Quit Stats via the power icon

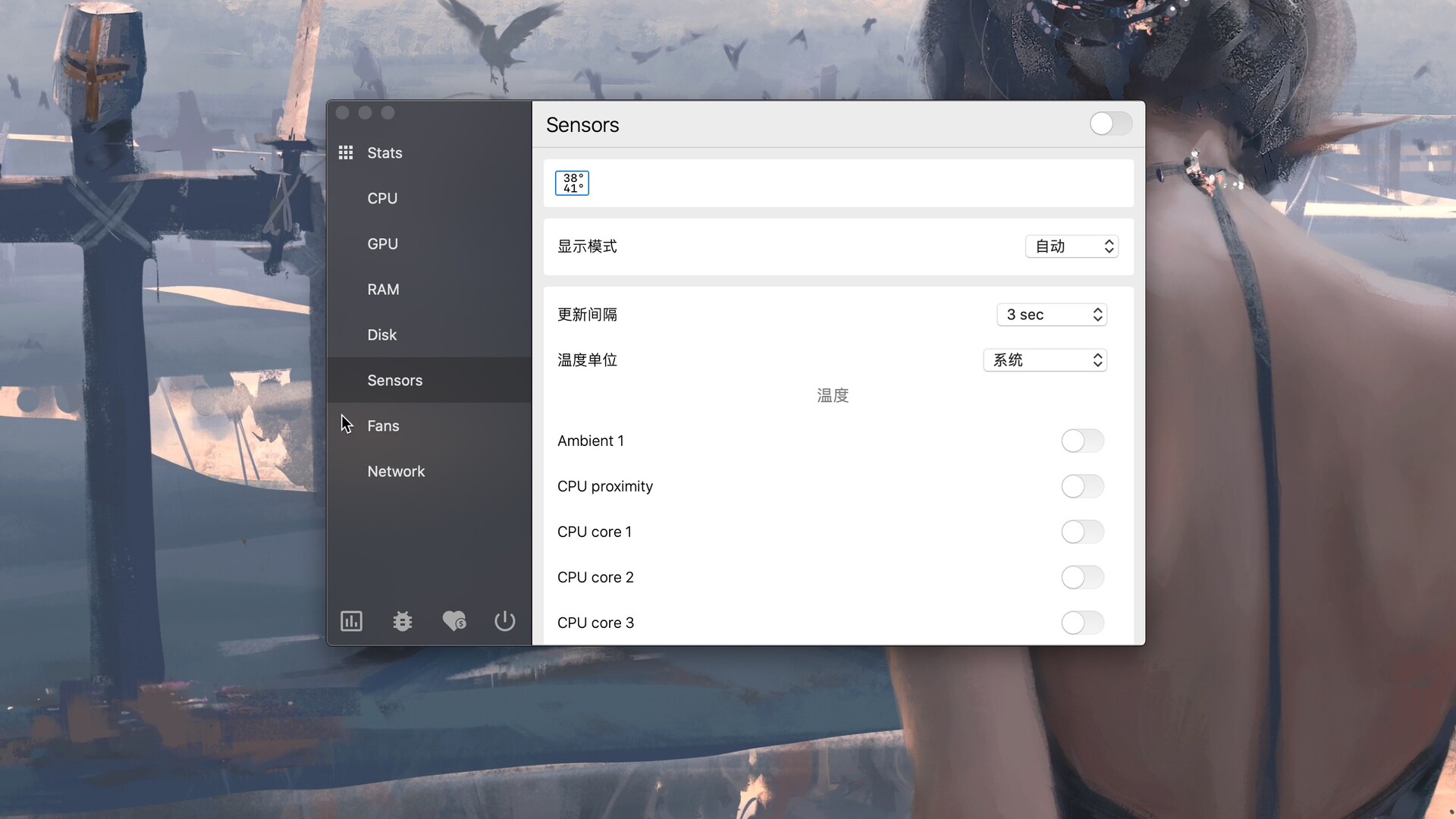pos(504,620)
